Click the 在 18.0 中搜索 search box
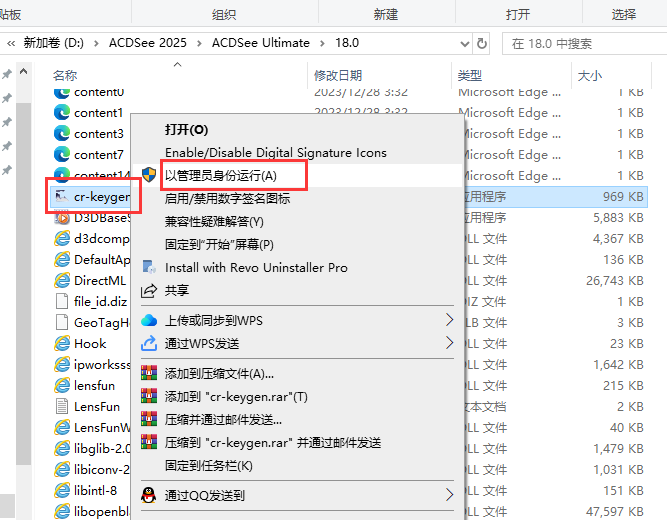 click(584, 43)
